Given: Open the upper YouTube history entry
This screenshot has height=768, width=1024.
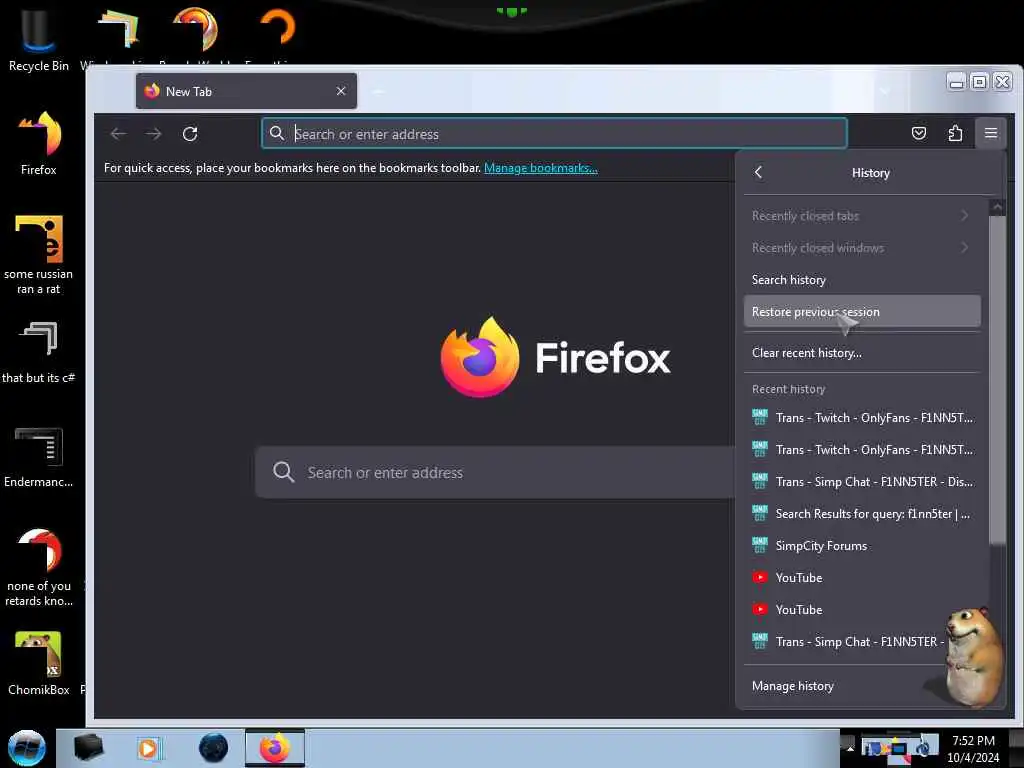Looking at the screenshot, I should pyautogui.click(x=861, y=577).
